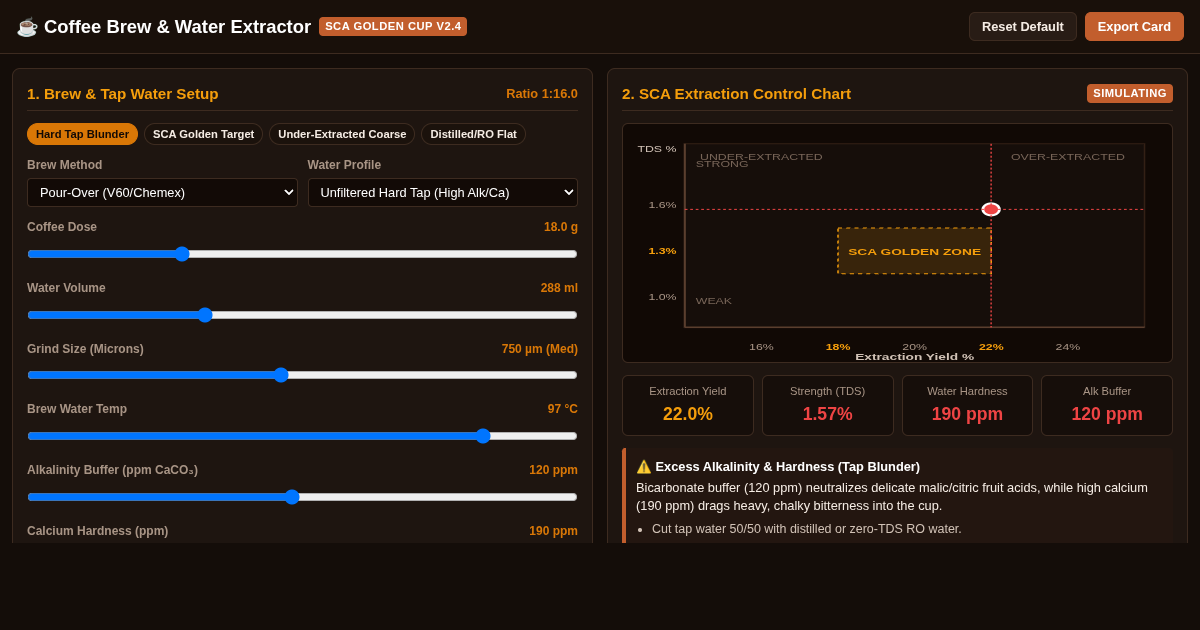The image size is (1200, 630).
Task: Click the "288 ml" water volume value
Action: 559,288
